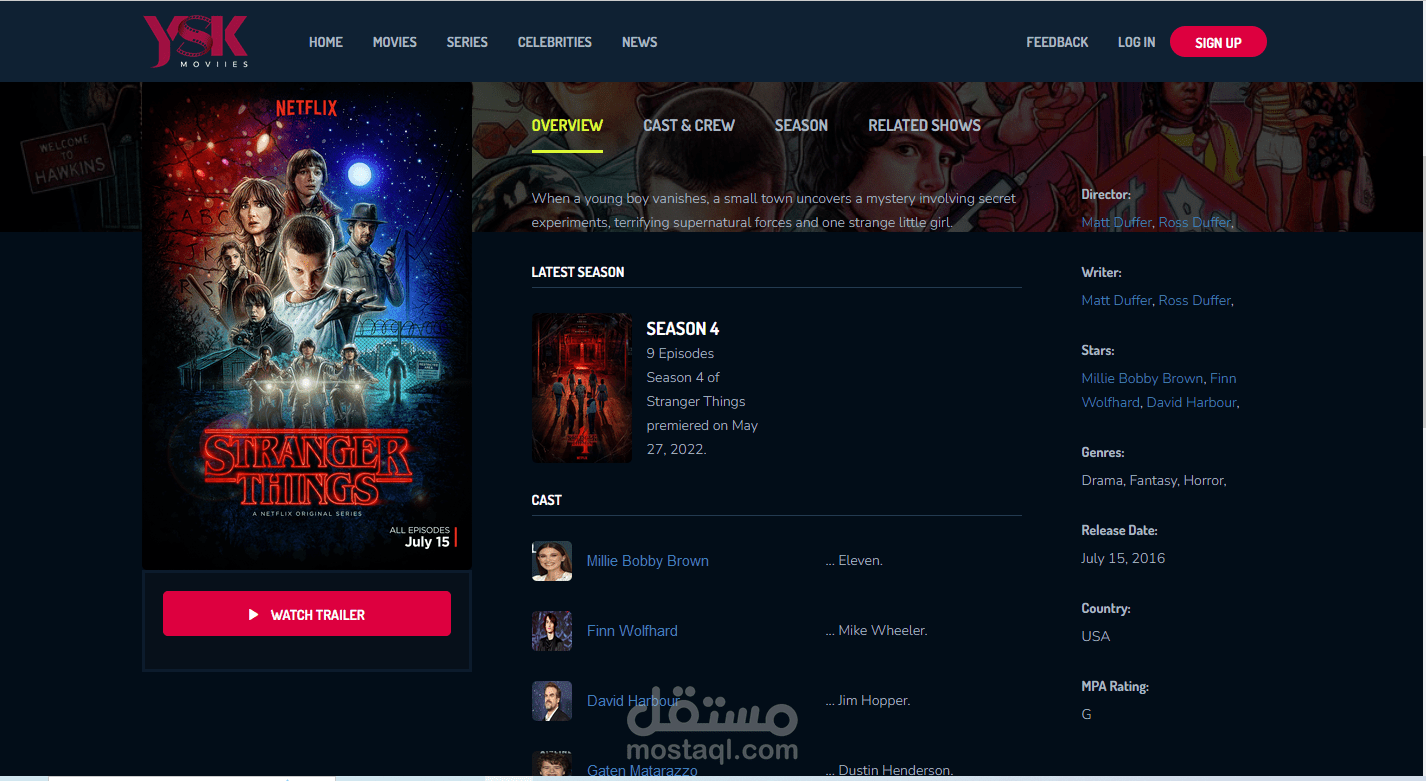Click the '... Jim Hopper.' role text
This screenshot has height=781, width=1426.
(868, 701)
